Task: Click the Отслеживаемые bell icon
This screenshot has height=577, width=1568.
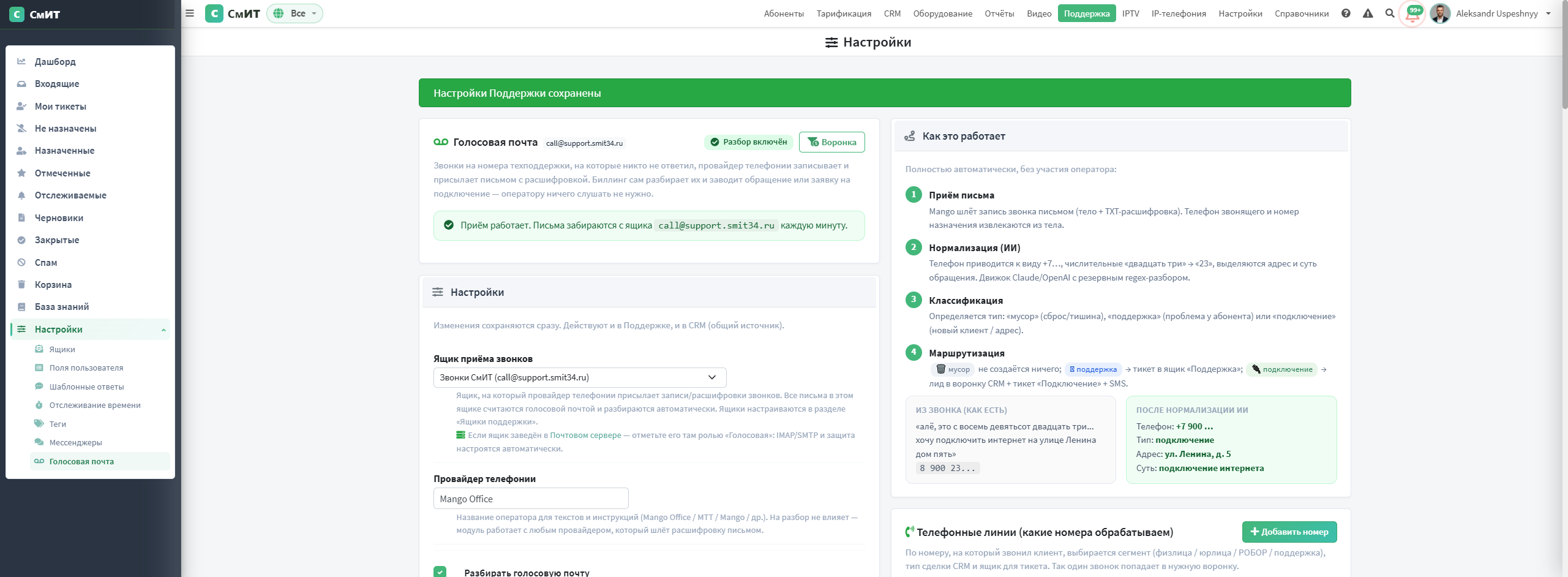Action: click(21, 195)
